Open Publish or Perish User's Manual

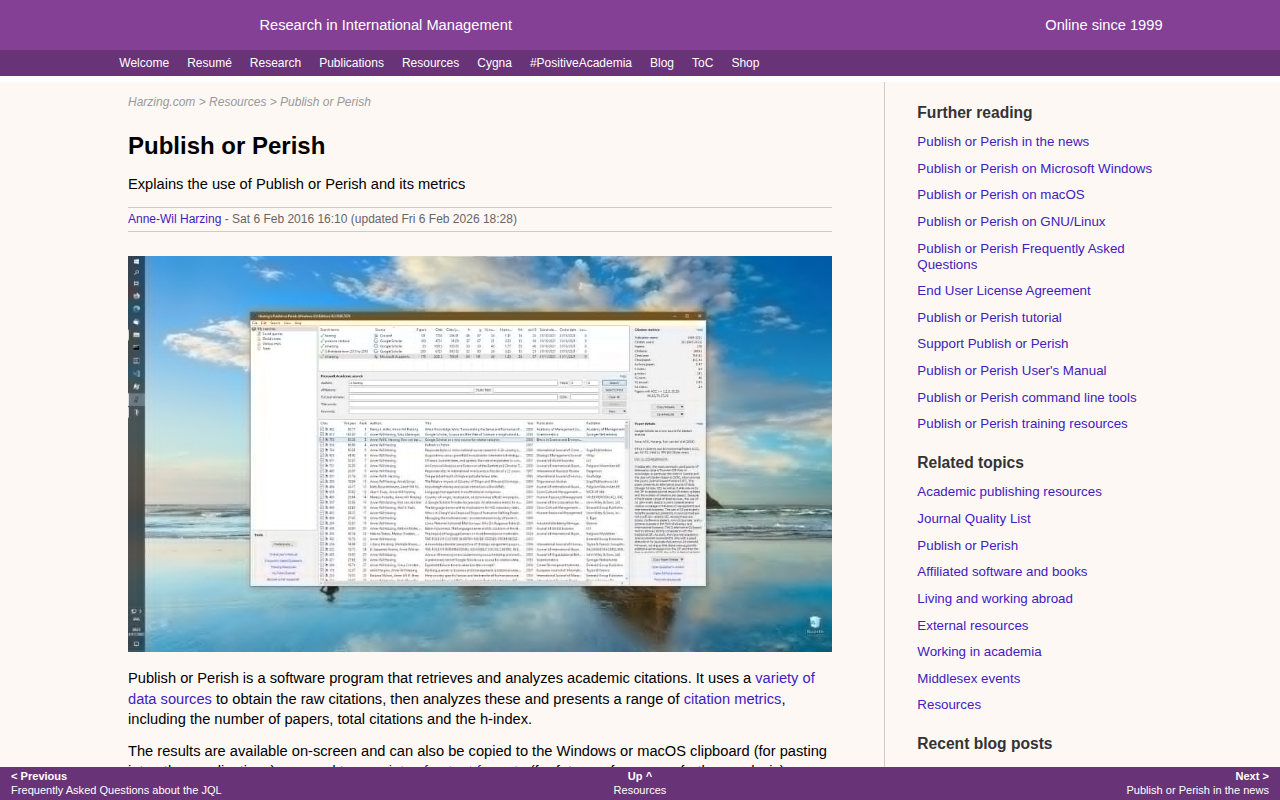pyautogui.click(x=1012, y=371)
